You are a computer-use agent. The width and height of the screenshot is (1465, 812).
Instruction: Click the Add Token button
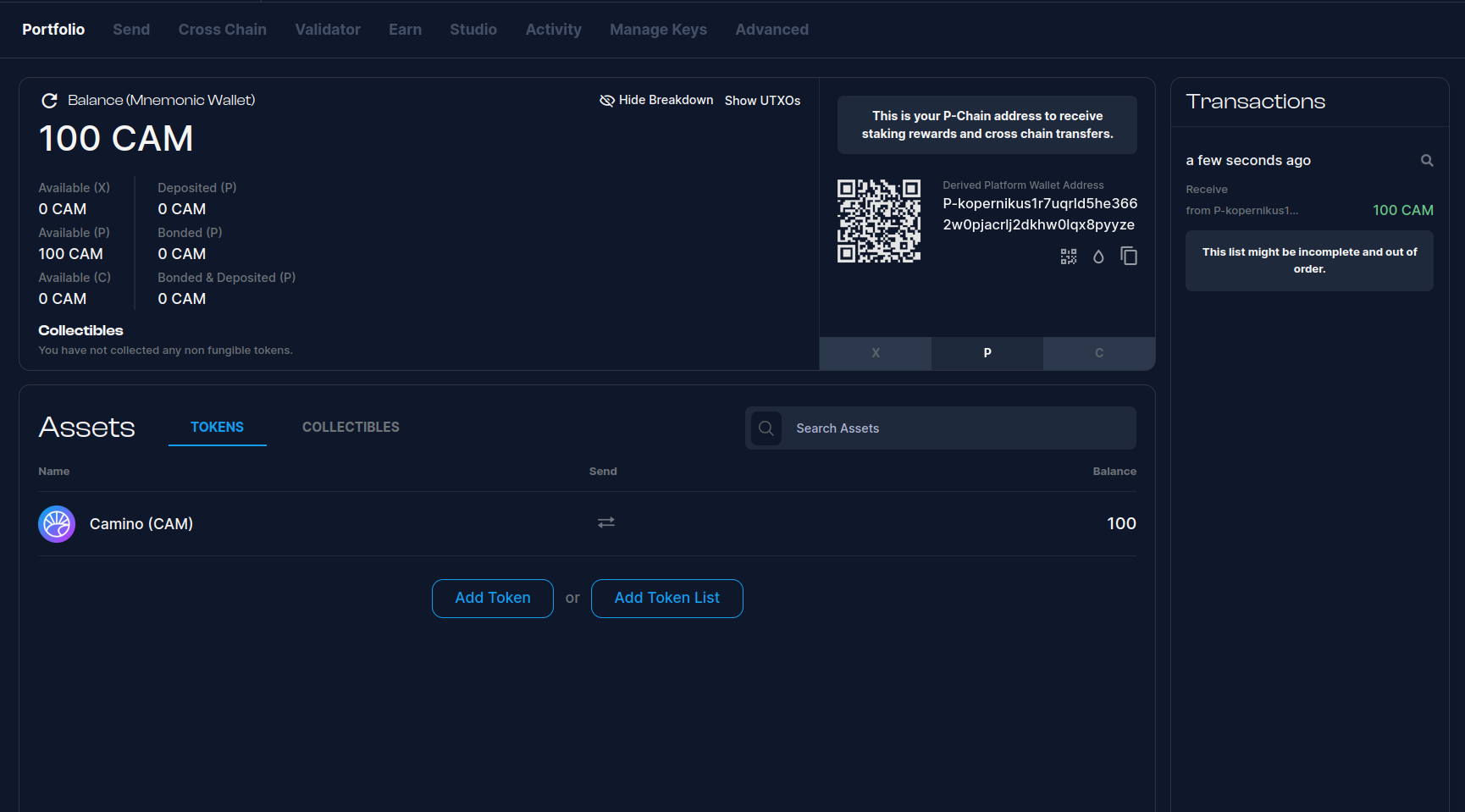493,599
